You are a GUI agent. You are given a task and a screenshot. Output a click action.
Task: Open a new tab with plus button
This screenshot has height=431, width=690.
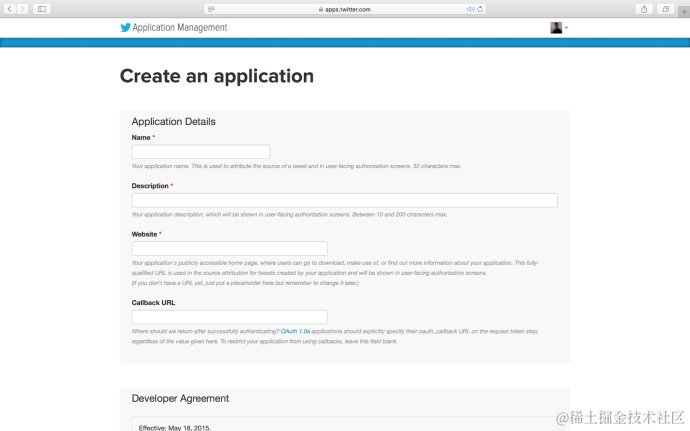684,11
